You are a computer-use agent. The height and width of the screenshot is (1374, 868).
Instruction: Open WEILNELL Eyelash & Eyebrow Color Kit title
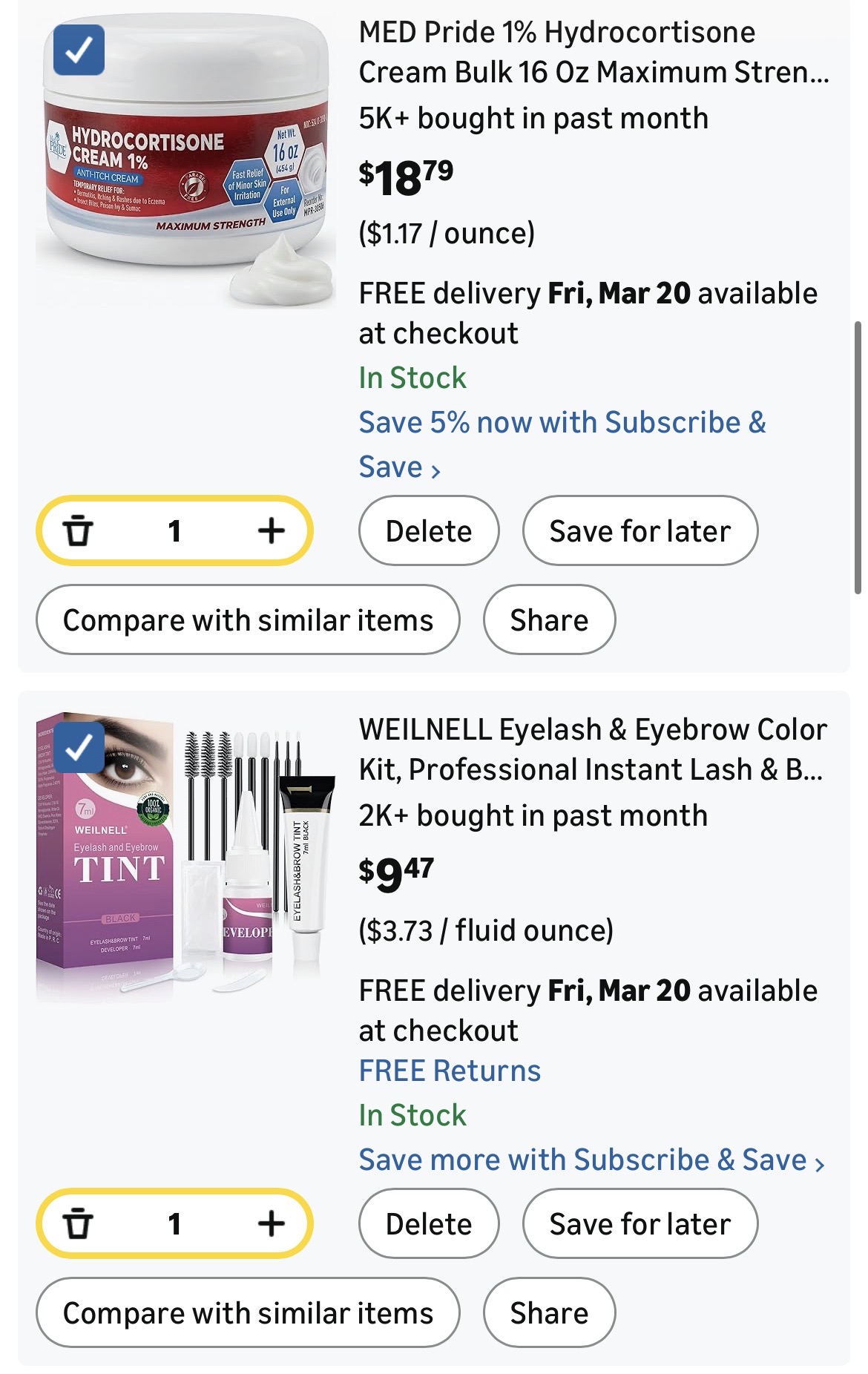coord(592,749)
